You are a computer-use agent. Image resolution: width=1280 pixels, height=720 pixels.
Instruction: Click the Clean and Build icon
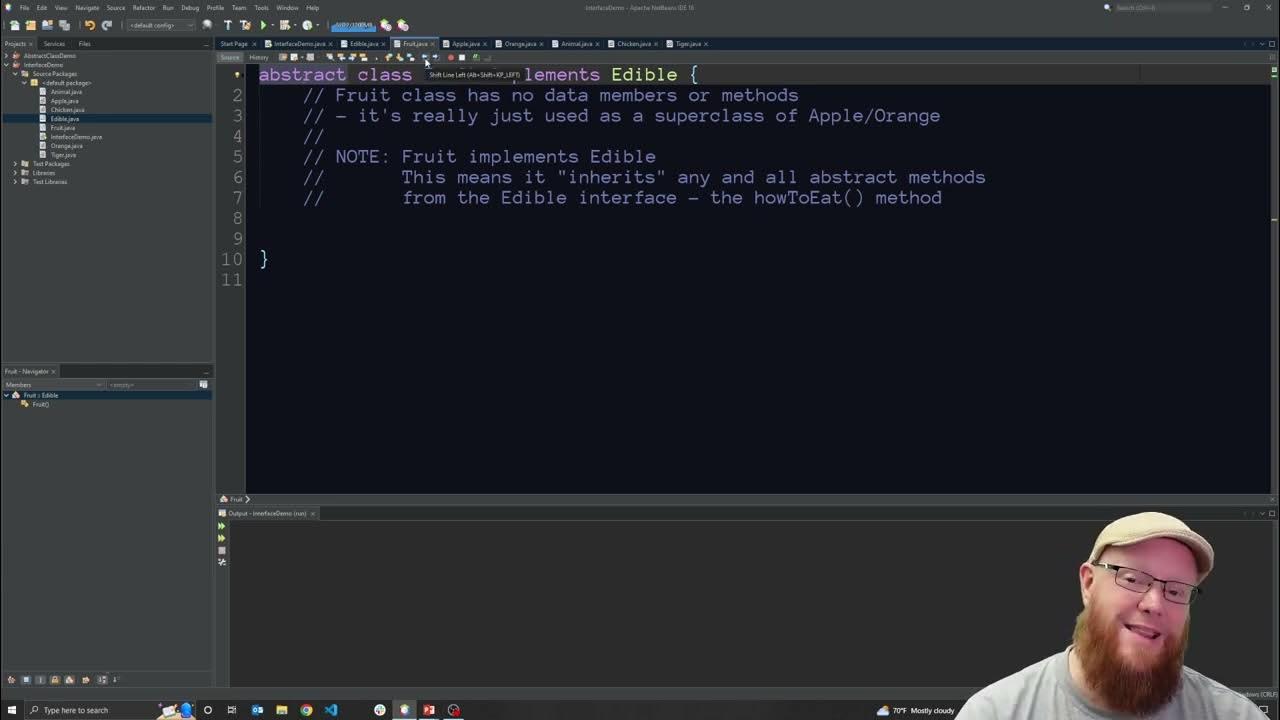click(x=245, y=25)
